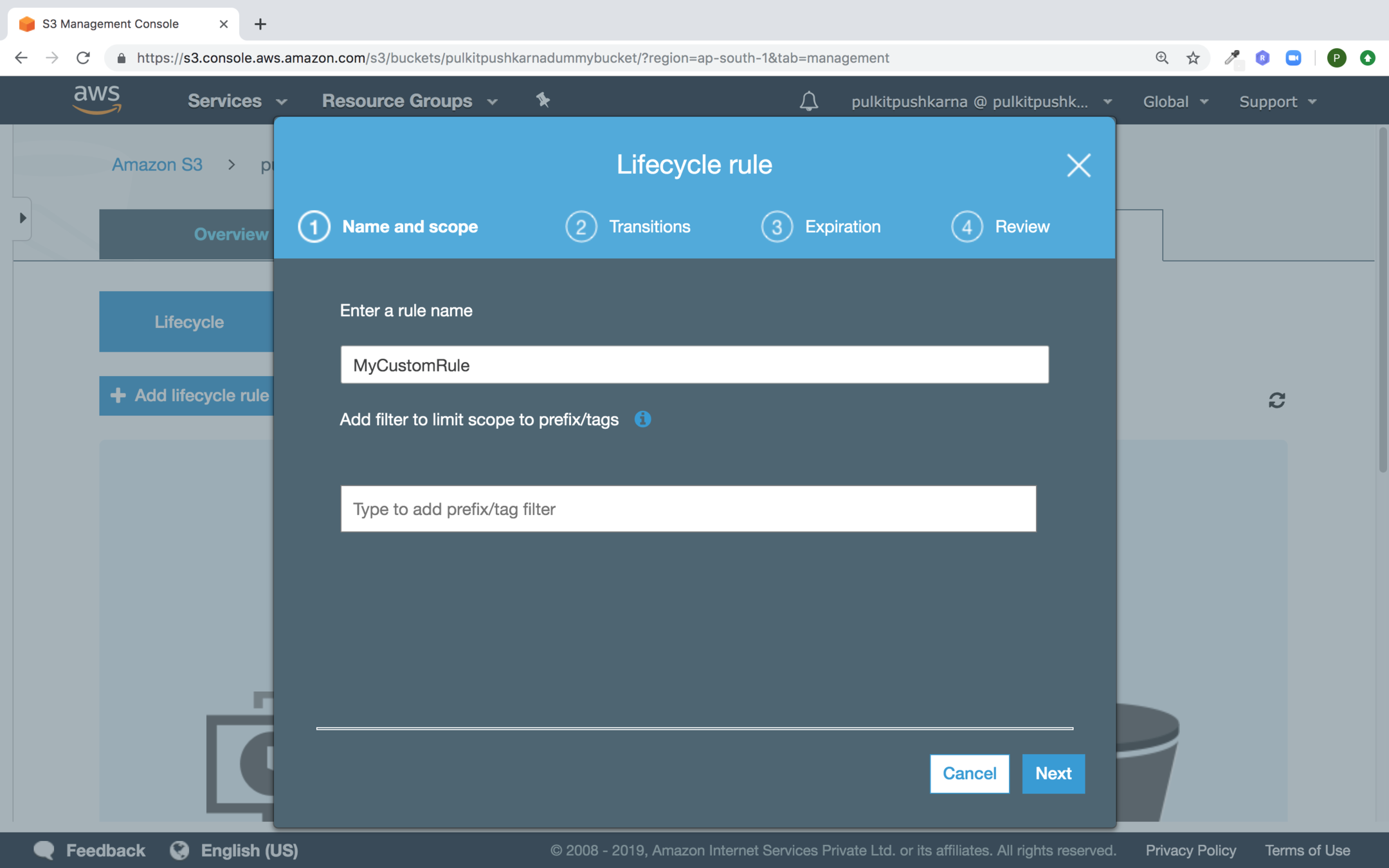Close the Lifecycle rule dialog with X

pos(1078,165)
